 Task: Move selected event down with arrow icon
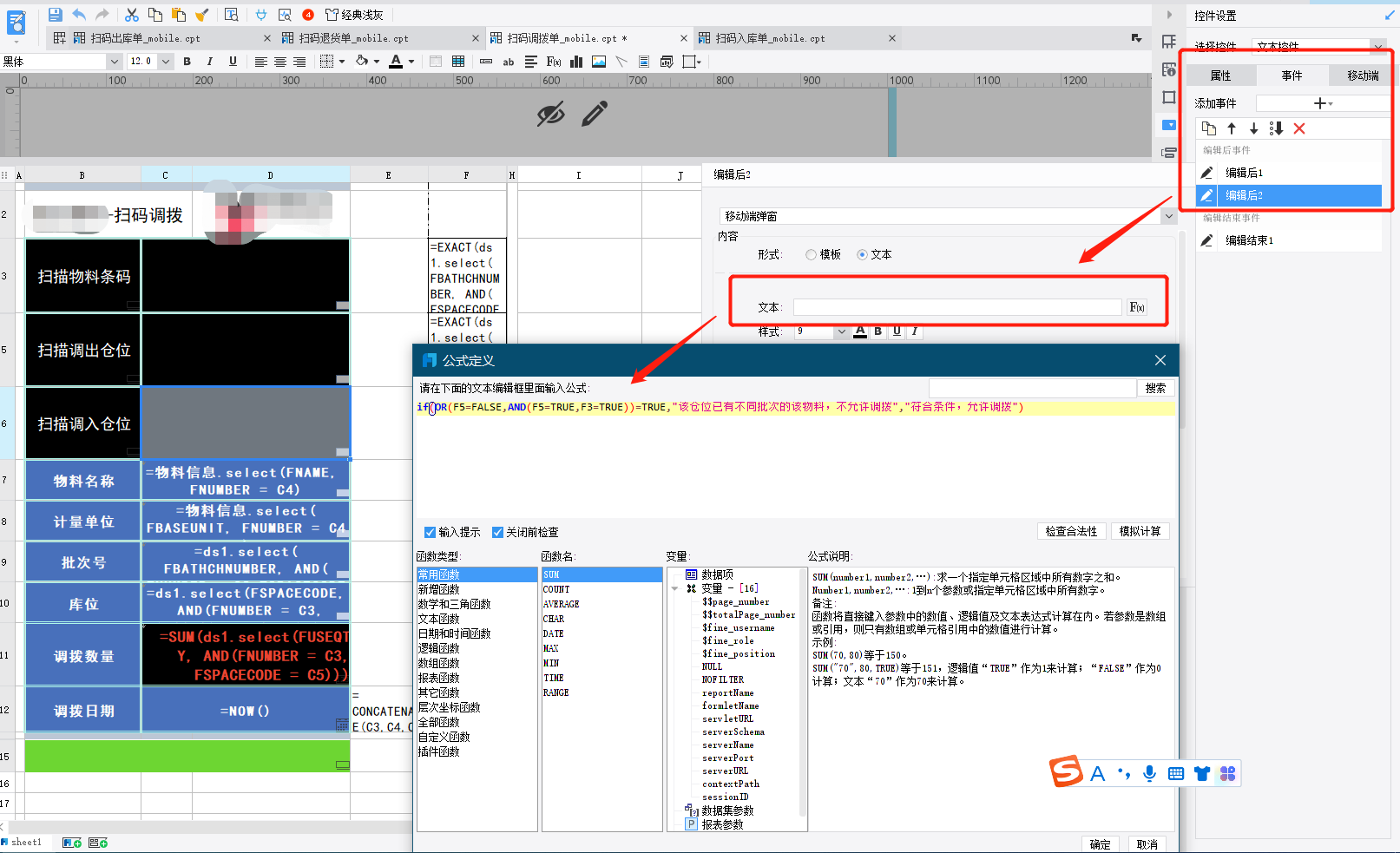point(1253,128)
